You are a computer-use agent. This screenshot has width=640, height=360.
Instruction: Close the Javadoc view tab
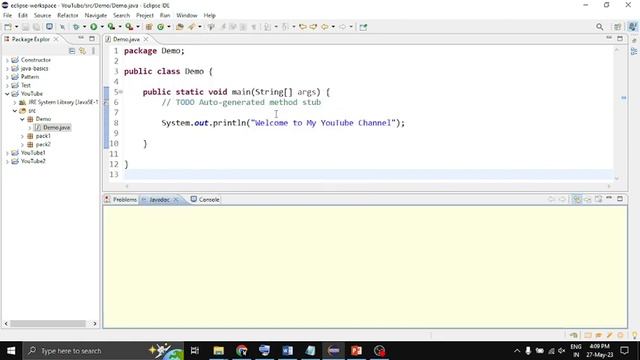pyautogui.click(x=176, y=200)
